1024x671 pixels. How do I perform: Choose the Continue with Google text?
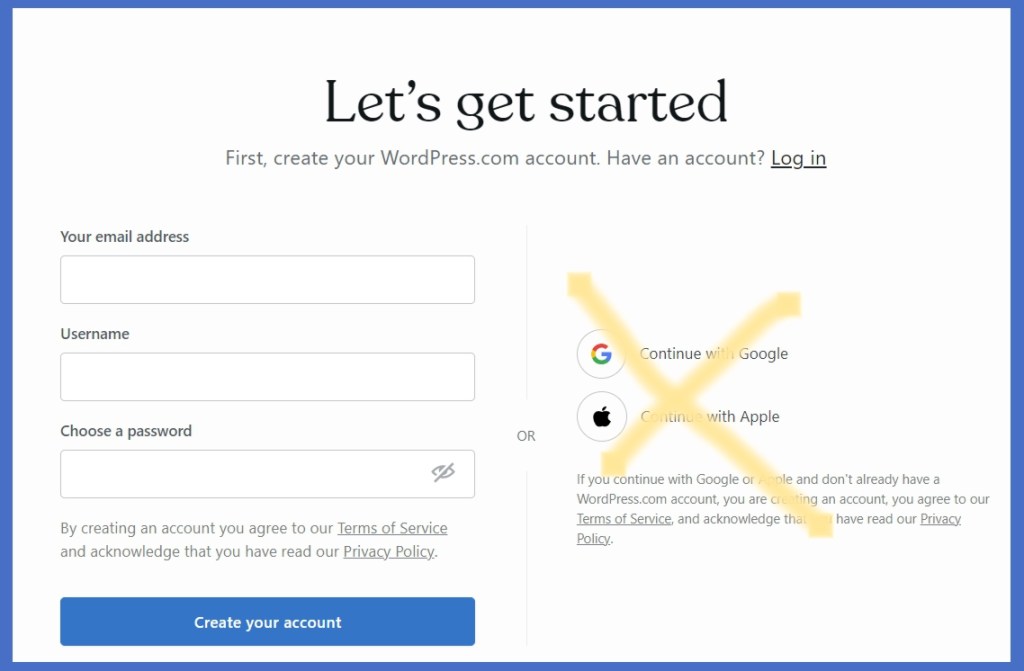(714, 354)
